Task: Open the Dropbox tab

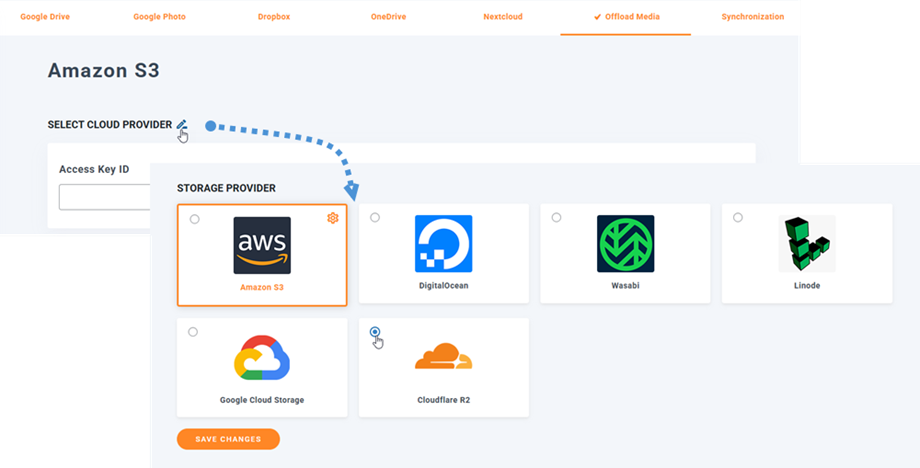Action: [x=274, y=17]
